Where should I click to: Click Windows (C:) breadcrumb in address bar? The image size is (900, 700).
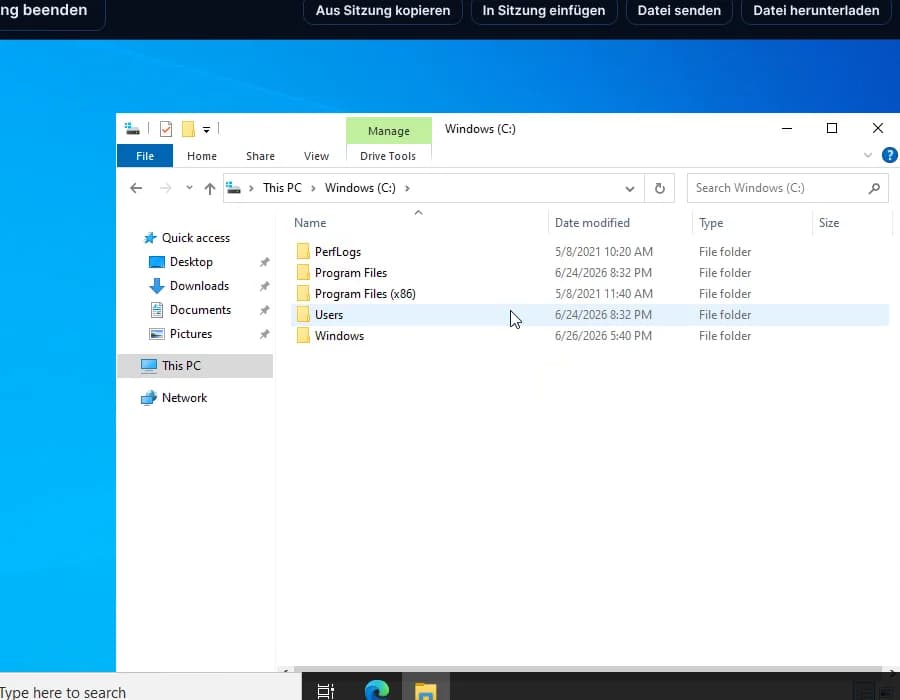point(360,188)
